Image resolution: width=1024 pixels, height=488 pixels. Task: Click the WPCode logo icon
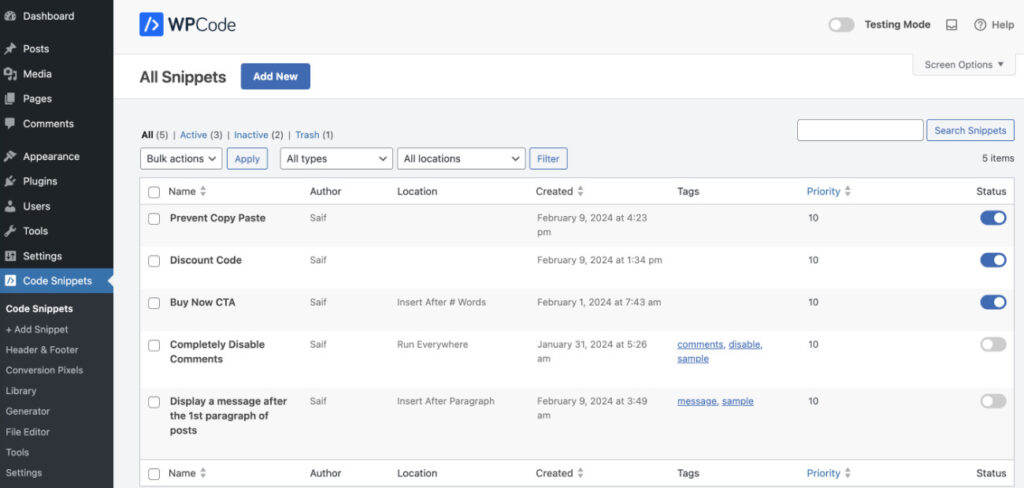[x=152, y=25]
